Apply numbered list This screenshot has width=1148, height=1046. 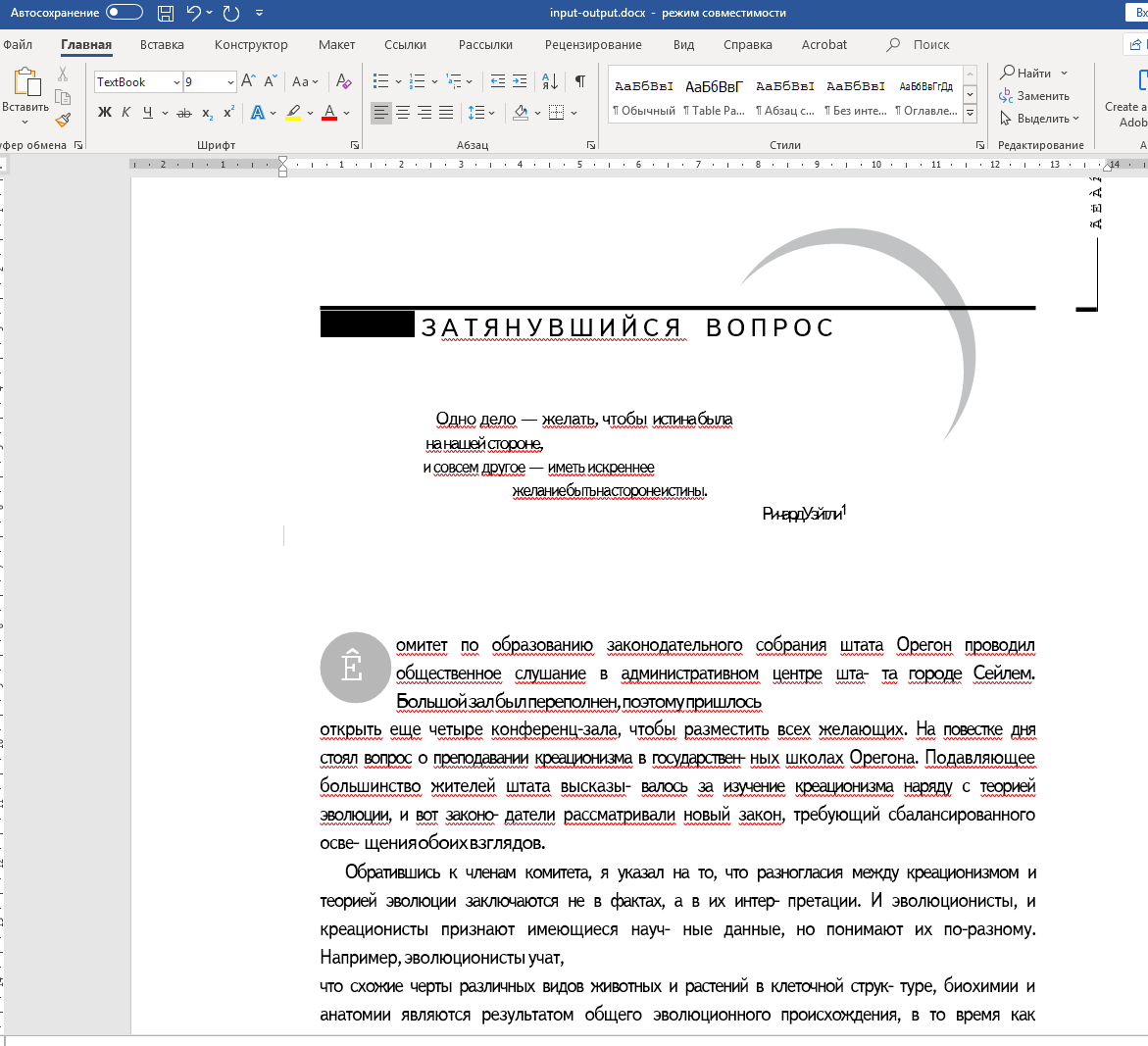[418, 81]
